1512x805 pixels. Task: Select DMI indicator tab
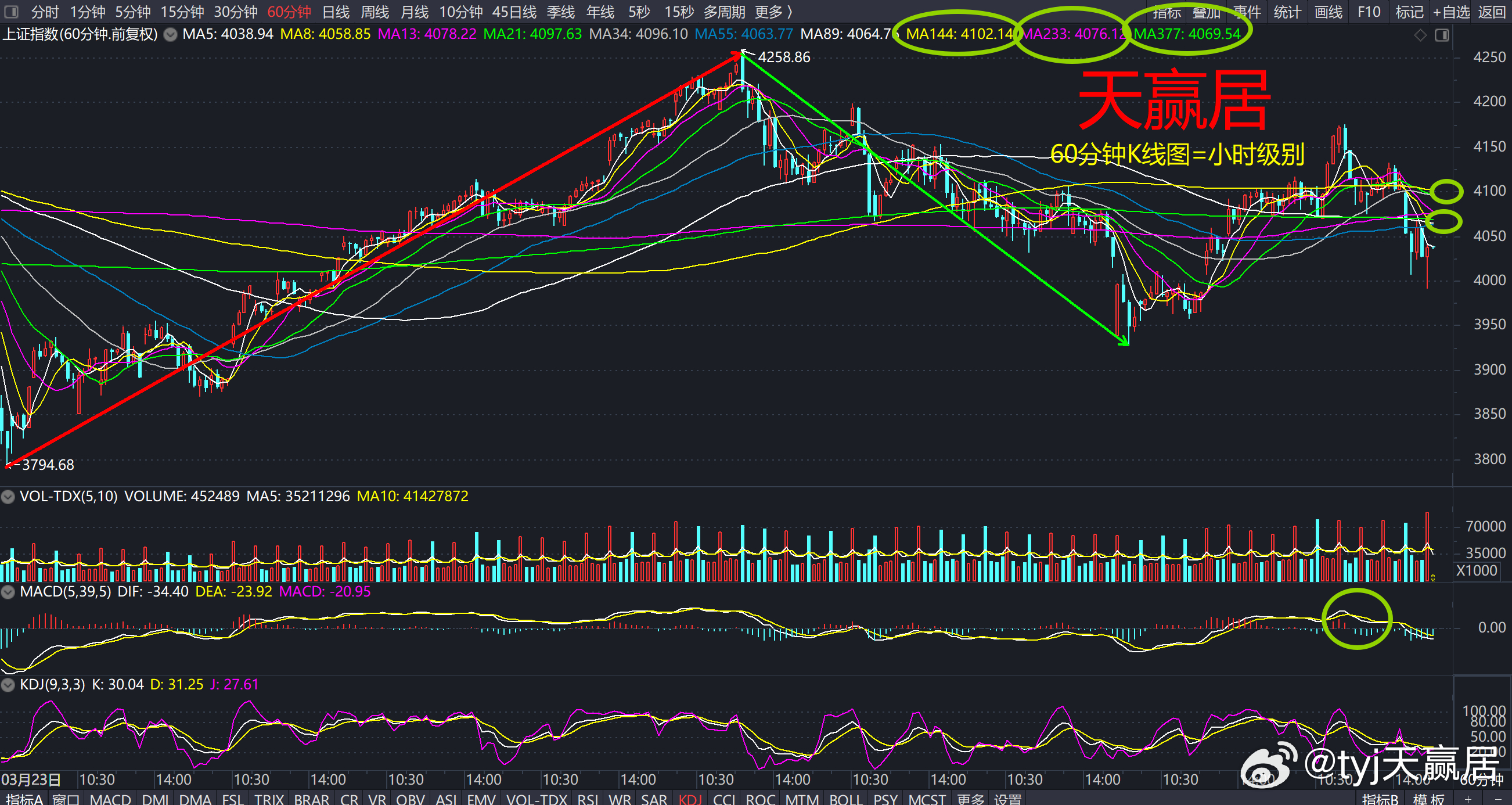tap(156, 799)
